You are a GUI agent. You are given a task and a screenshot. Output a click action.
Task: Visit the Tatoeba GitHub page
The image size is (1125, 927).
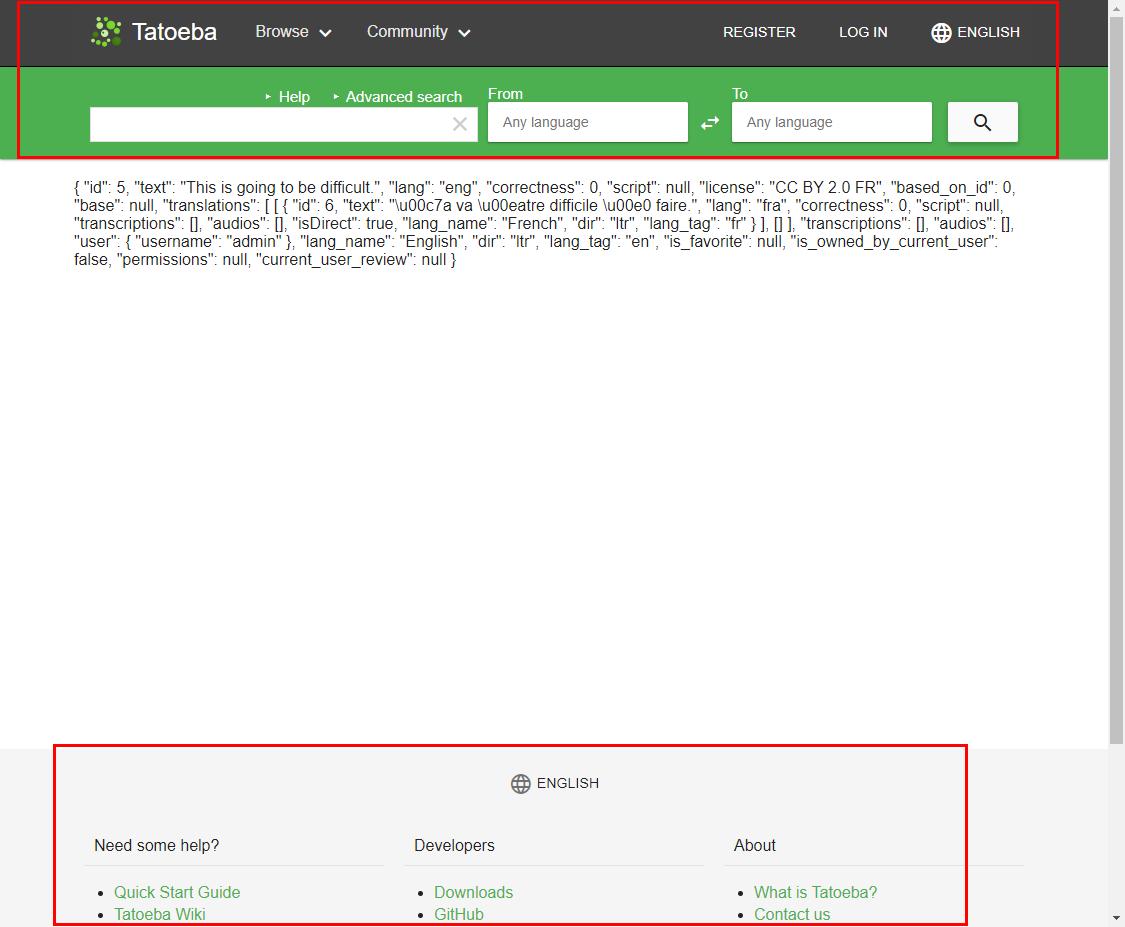click(459, 914)
